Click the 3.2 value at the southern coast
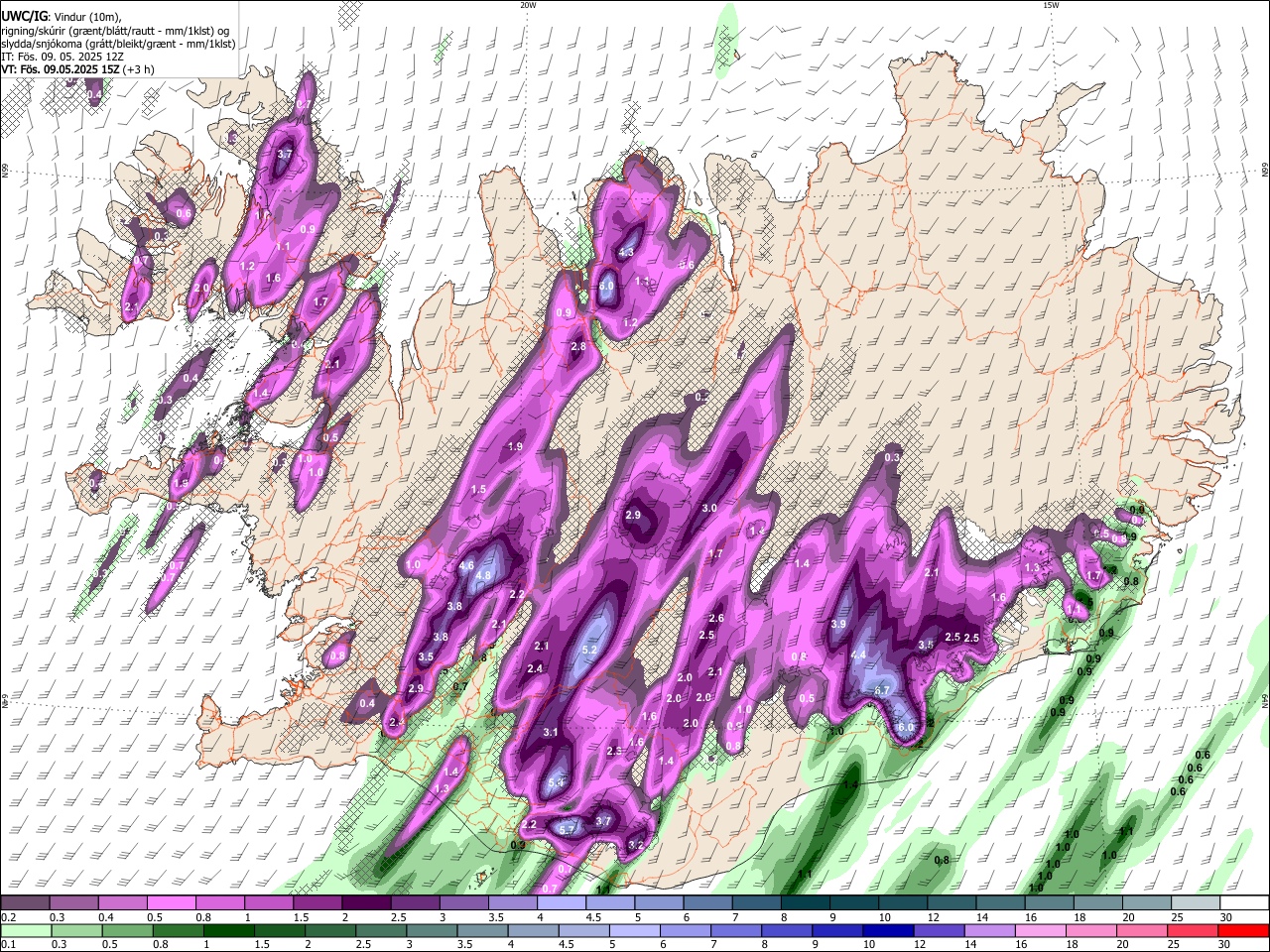Image resolution: width=1270 pixels, height=952 pixels. tap(637, 845)
